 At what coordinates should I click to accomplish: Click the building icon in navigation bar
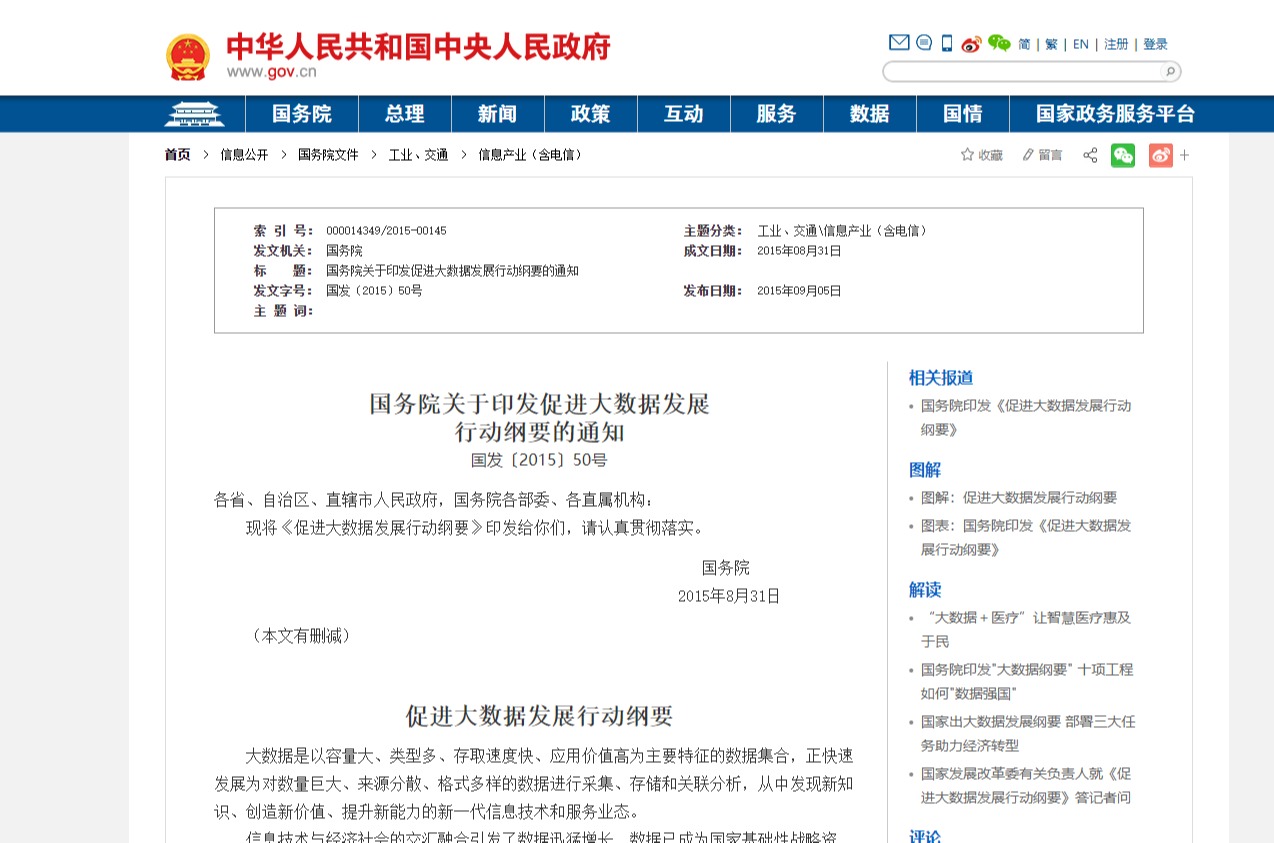[x=194, y=114]
